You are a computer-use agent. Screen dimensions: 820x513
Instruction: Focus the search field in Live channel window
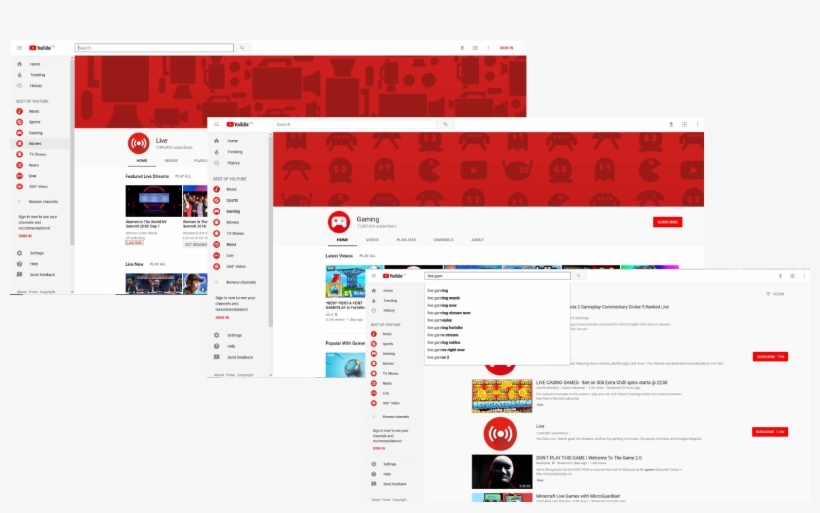click(154, 48)
